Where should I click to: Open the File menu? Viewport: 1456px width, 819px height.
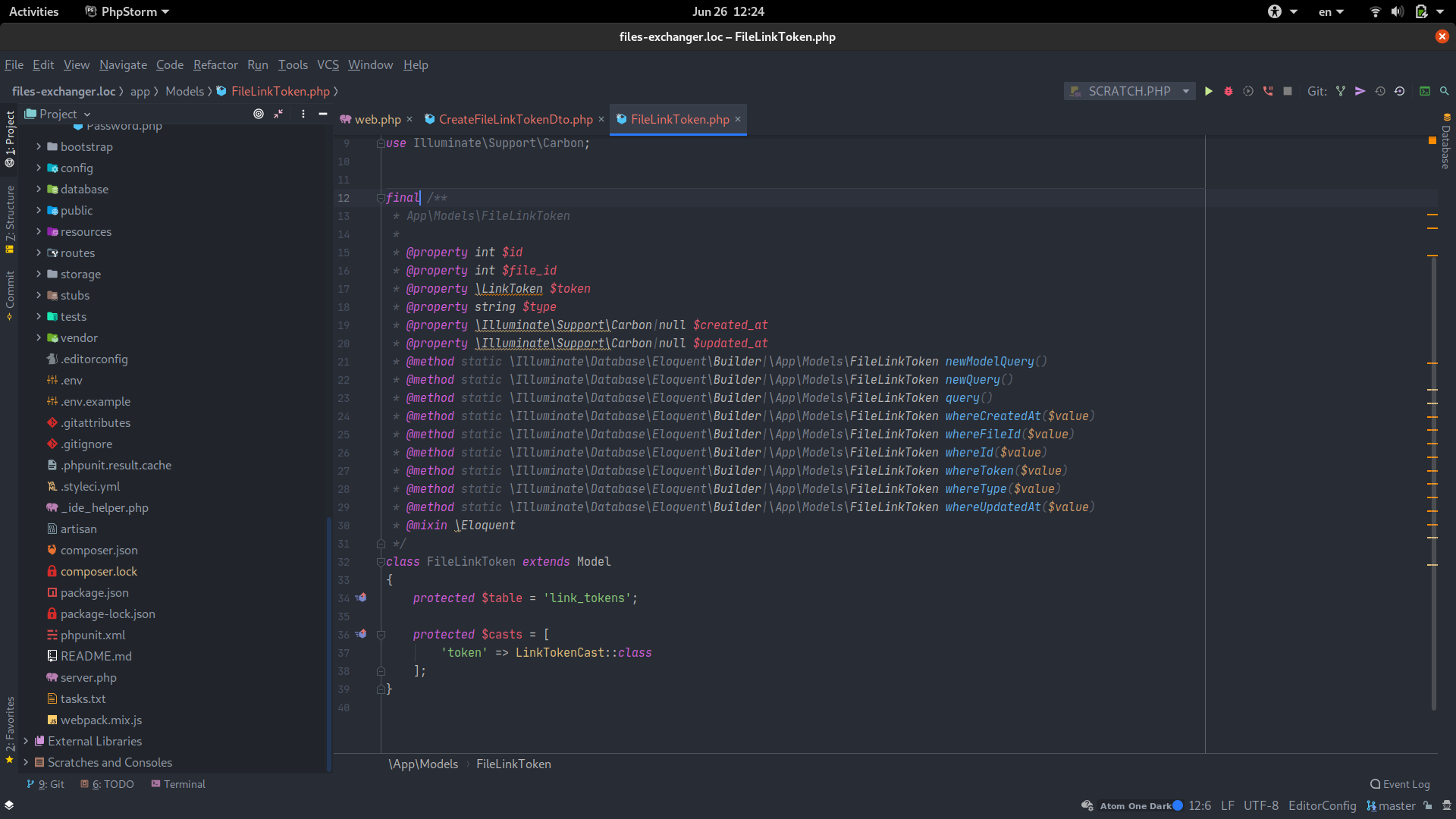tap(14, 64)
